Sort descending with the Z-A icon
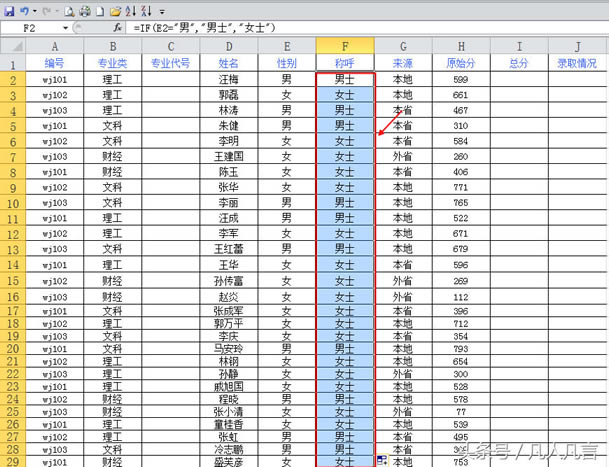 point(147,10)
